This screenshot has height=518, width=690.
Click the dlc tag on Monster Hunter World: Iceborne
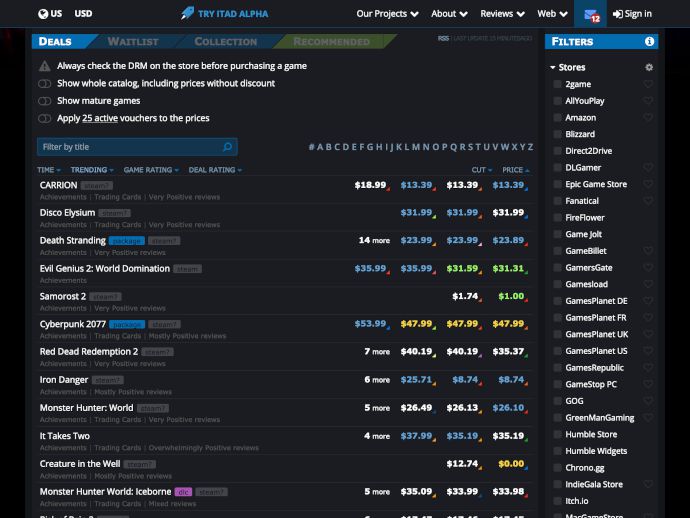[183, 492]
